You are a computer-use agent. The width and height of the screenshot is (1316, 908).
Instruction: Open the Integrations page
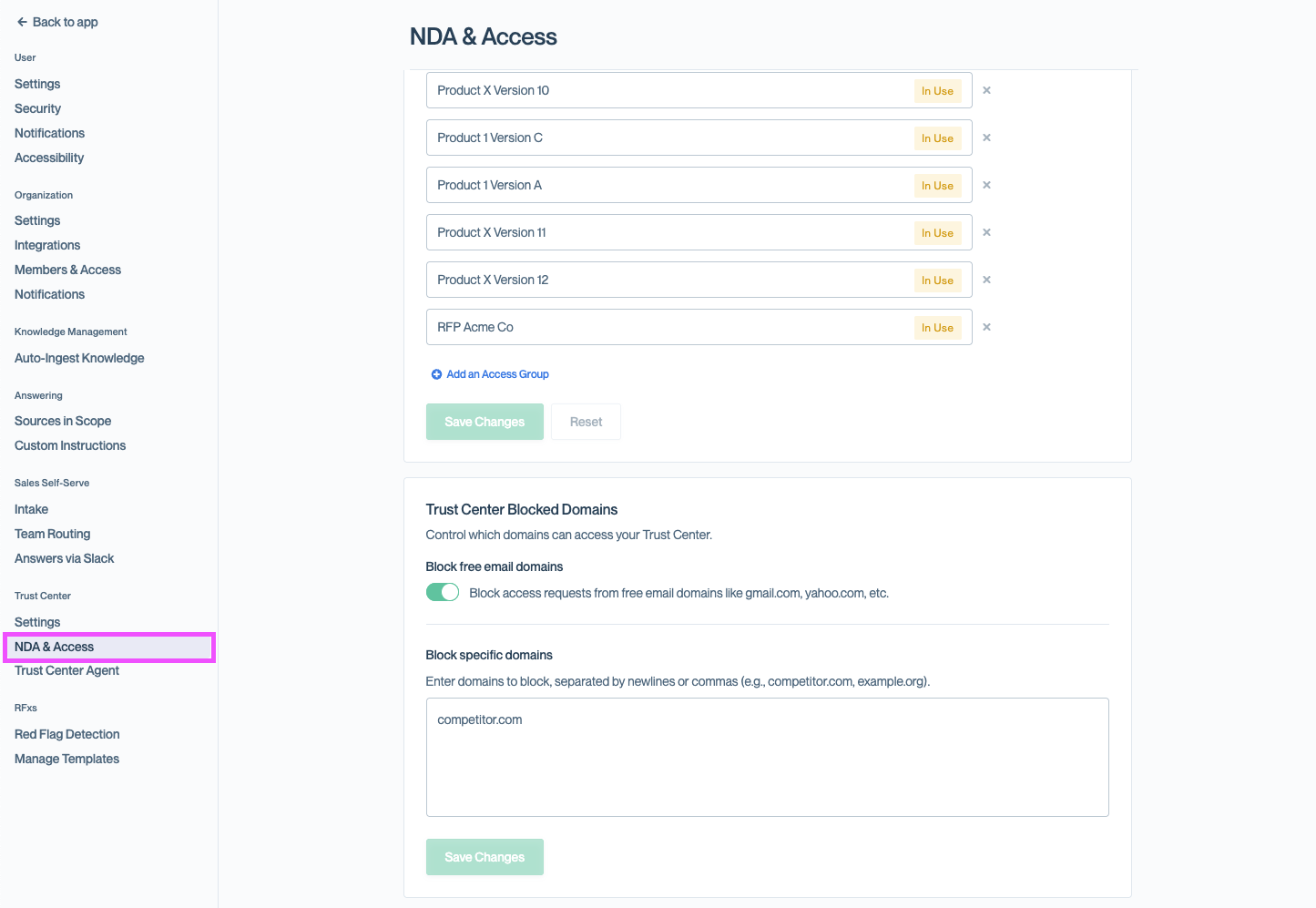coord(46,245)
